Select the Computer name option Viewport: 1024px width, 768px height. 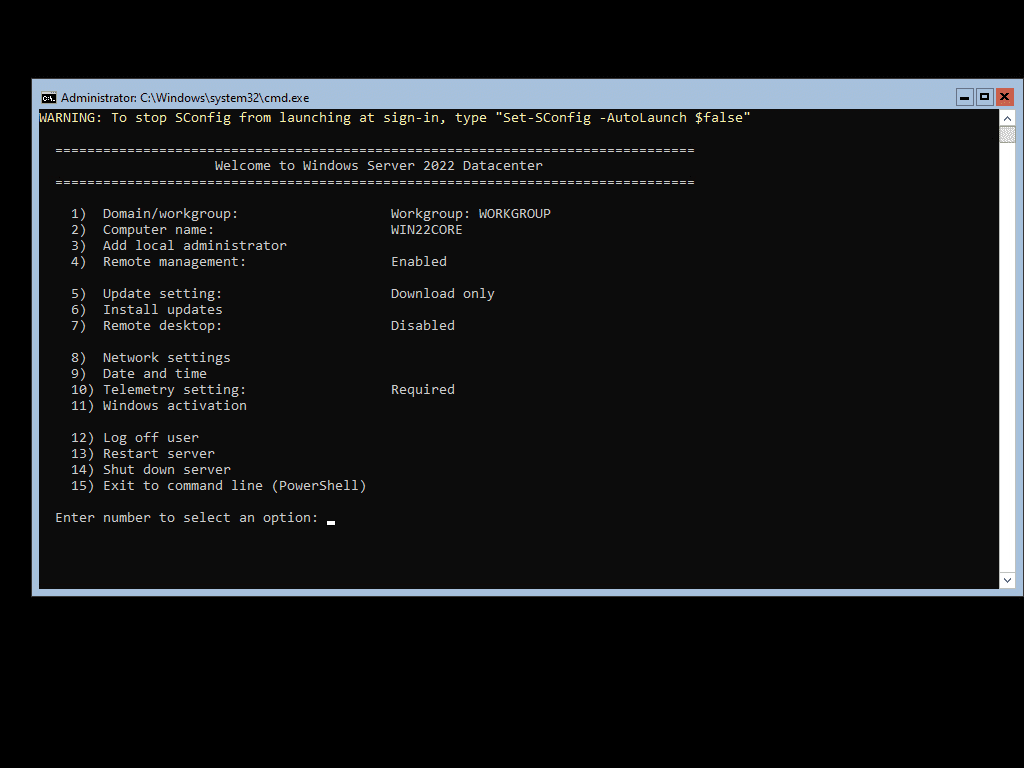(160, 229)
